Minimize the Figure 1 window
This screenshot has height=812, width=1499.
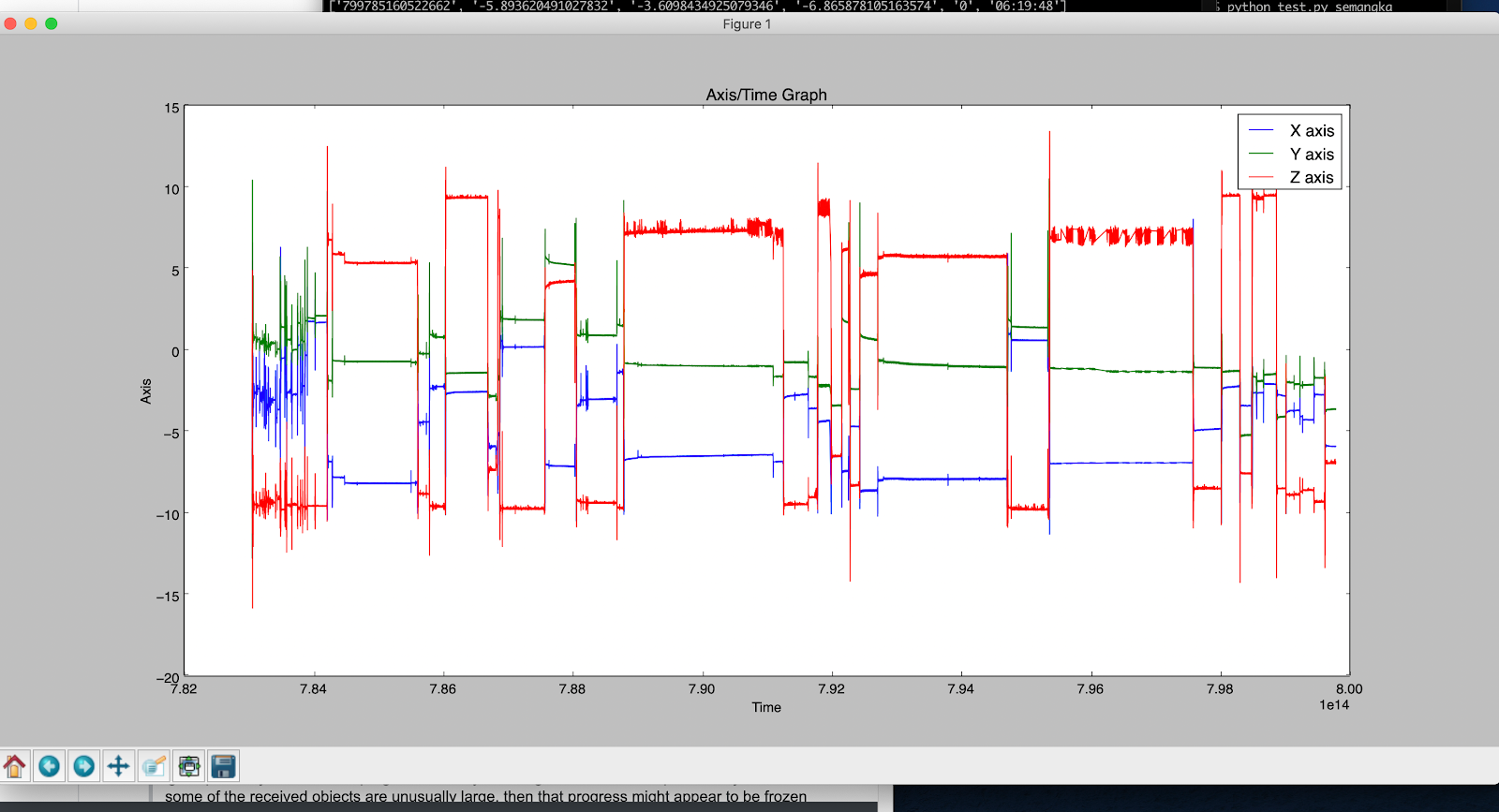tap(31, 23)
